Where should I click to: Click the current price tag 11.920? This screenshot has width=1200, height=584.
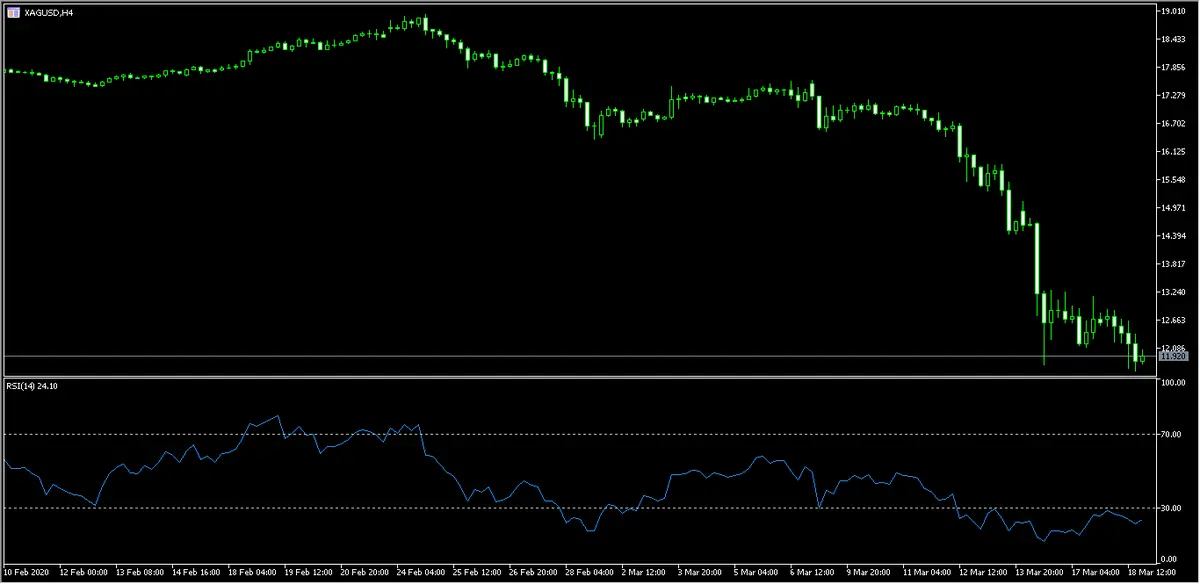point(1172,356)
